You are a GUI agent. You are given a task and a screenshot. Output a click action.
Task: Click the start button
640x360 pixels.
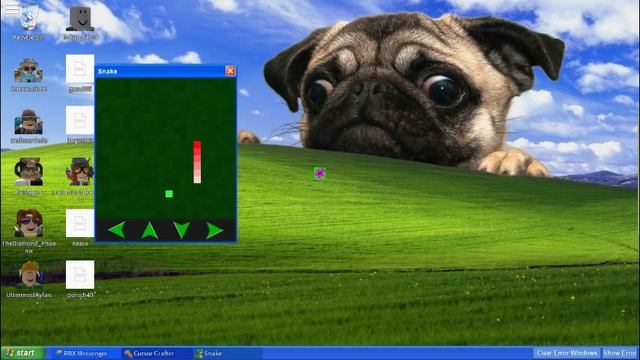click(x=23, y=353)
